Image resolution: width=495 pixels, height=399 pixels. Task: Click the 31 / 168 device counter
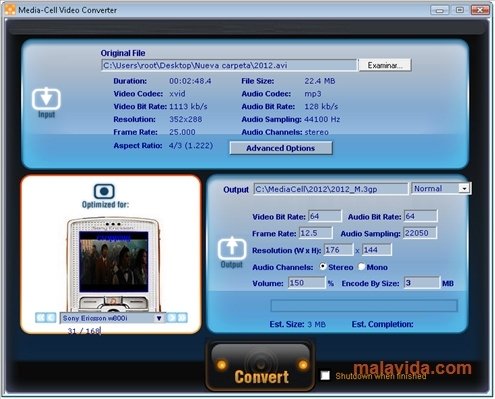pos(84,331)
